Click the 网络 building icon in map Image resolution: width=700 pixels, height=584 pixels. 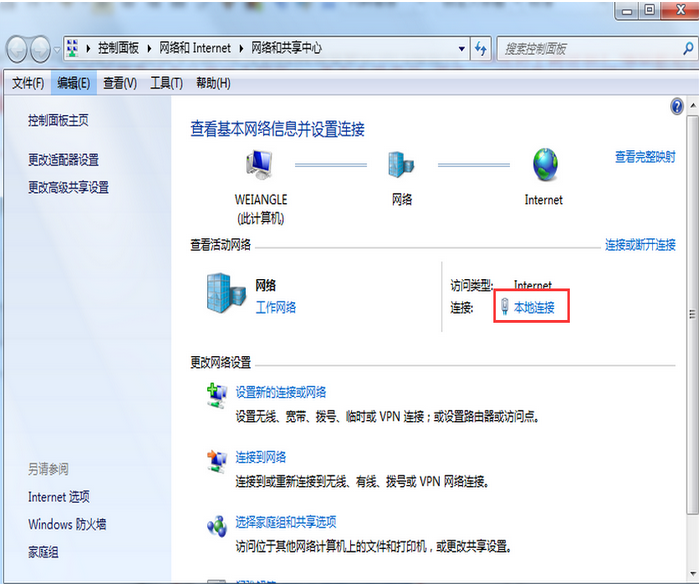pyautogui.click(x=401, y=164)
